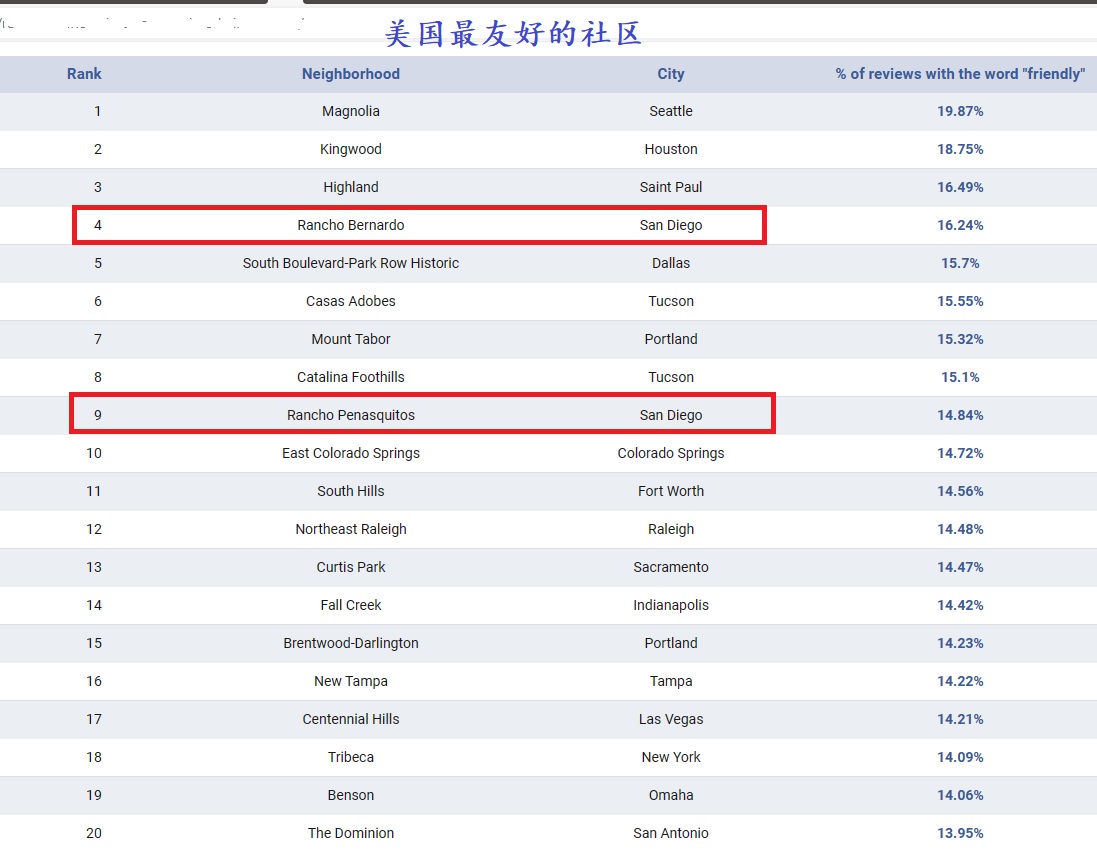The width and height of the screenshot is (1097, 865).
Task: Click the Neighborhood column header
Action: click(350, 74)
